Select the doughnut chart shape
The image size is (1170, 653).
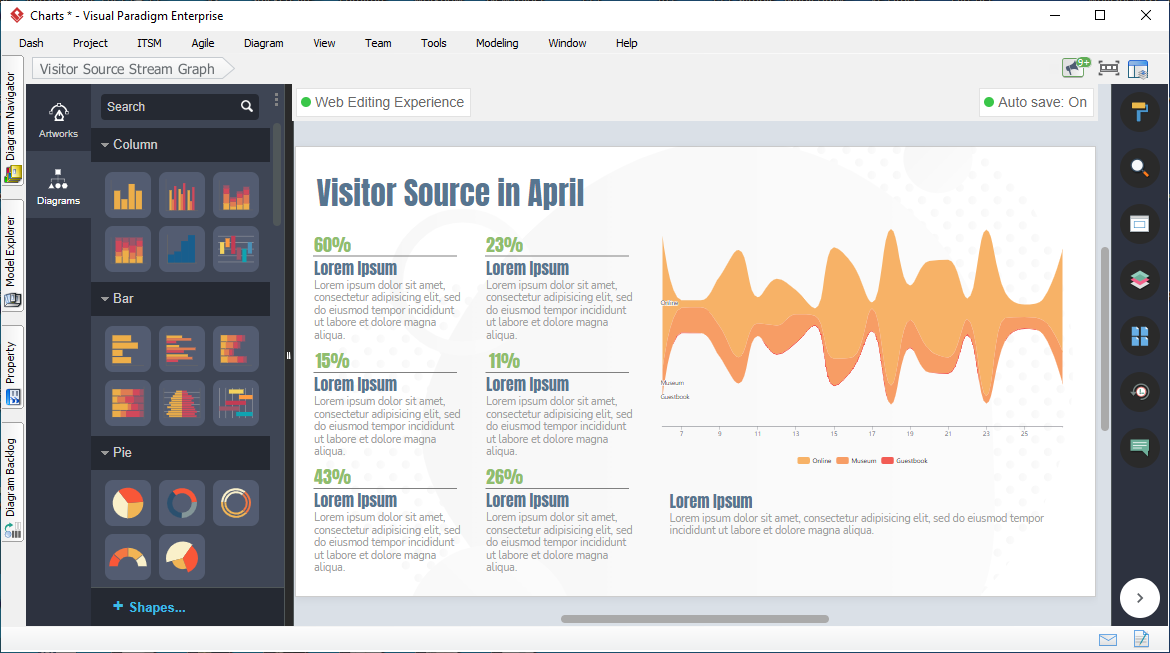point(181,503)
